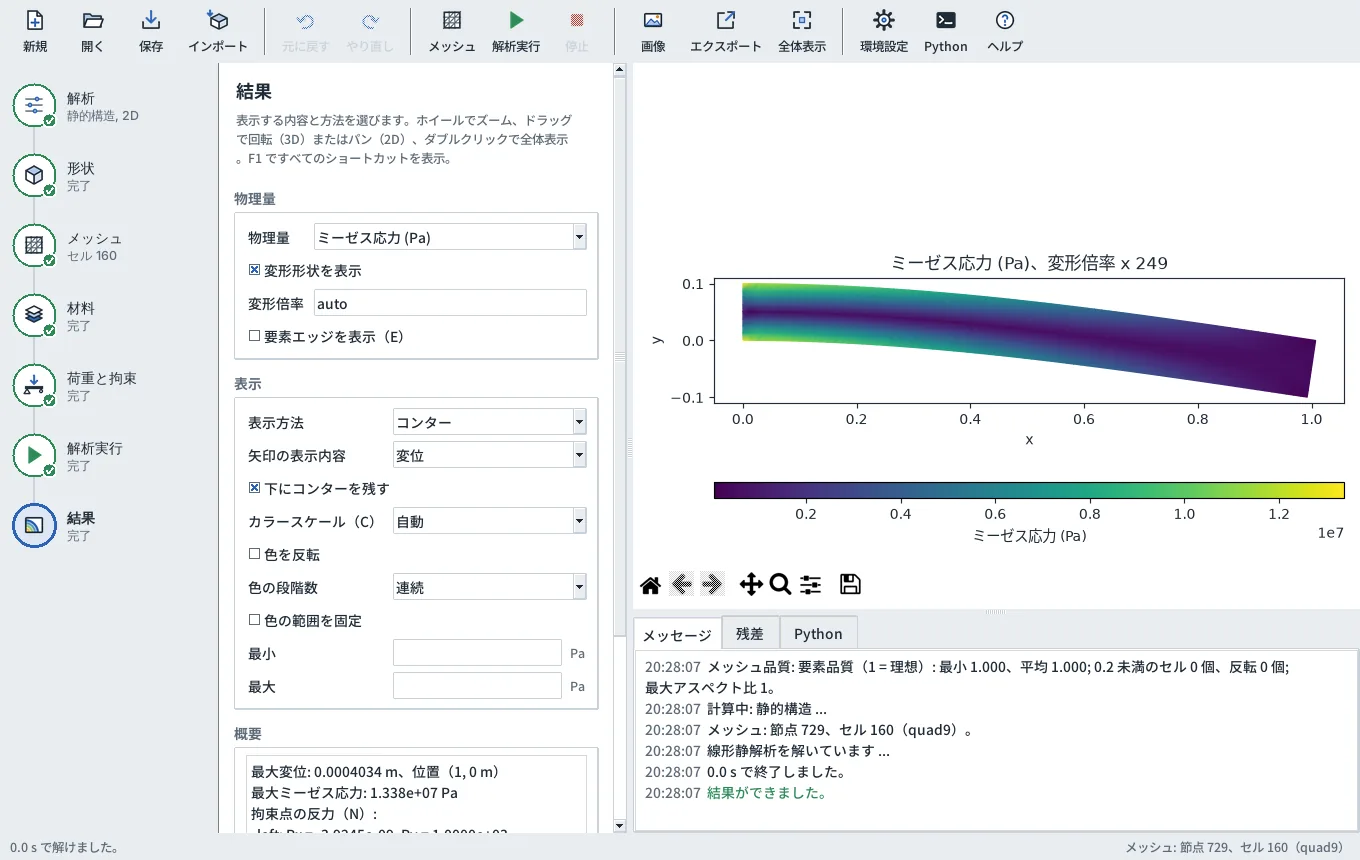The width and height of the screenshot is (1360, 860).
Task: Uncheck 変形形状を表示 checkbox
Action: (255, 270)
